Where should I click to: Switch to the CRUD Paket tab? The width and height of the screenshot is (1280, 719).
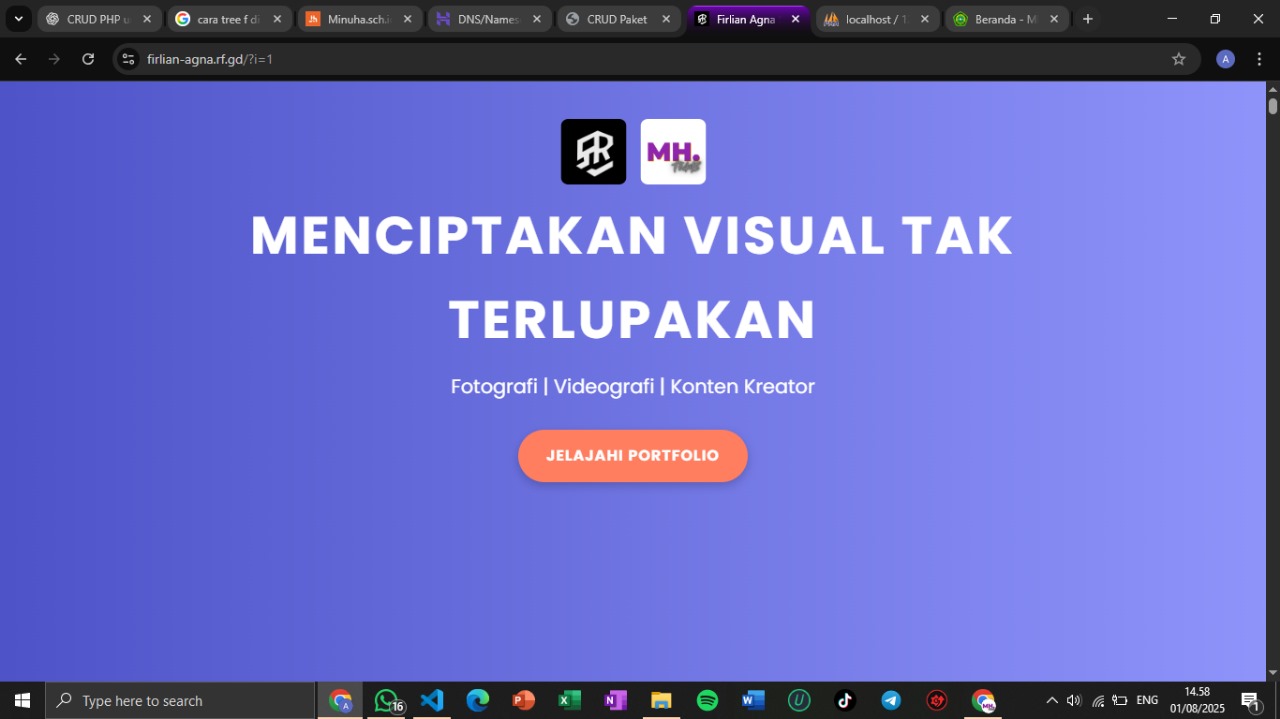click(x=617, y=18)
